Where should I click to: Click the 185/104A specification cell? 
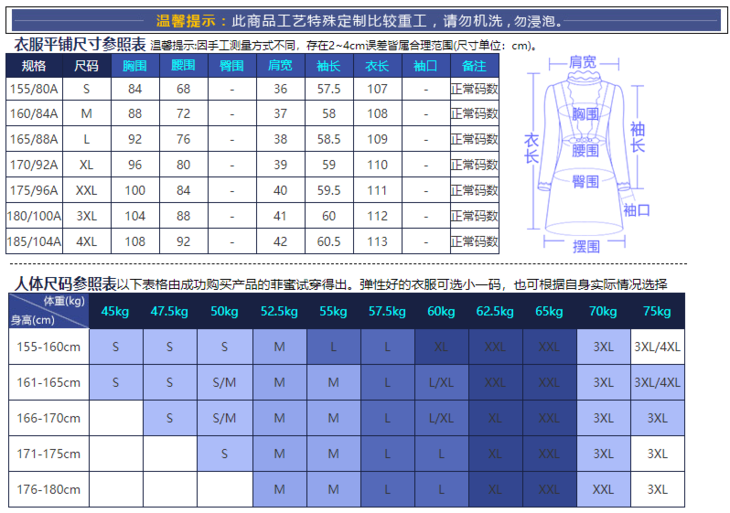coord(34,241)
